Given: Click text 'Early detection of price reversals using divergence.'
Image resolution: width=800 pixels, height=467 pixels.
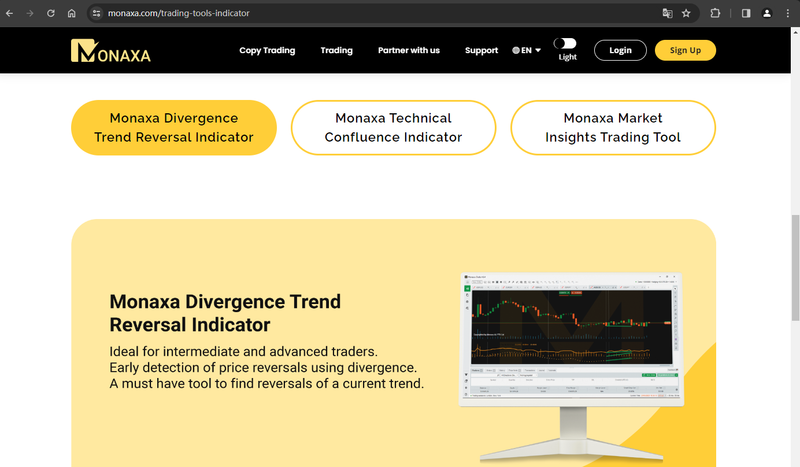Looking at the screenshot, I should (263, 367).
